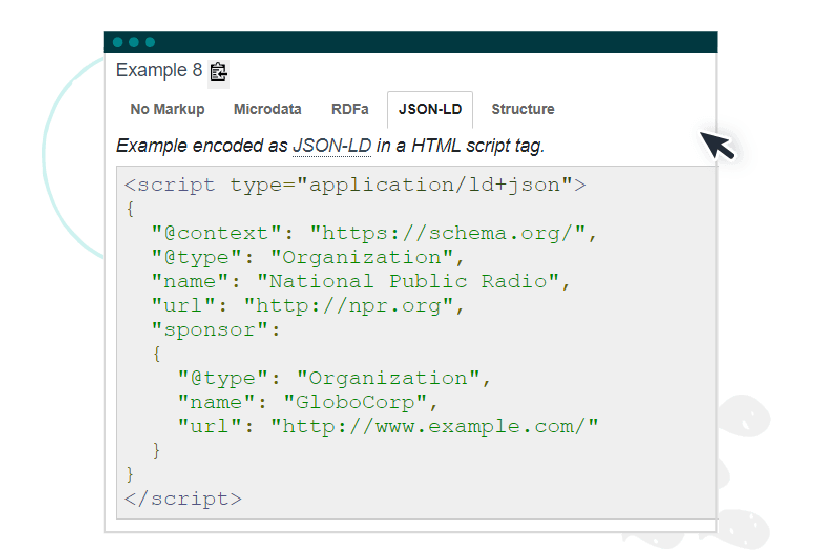
Task: Click the third teal dot in the title bar
Action: click(x=150, y=42)
